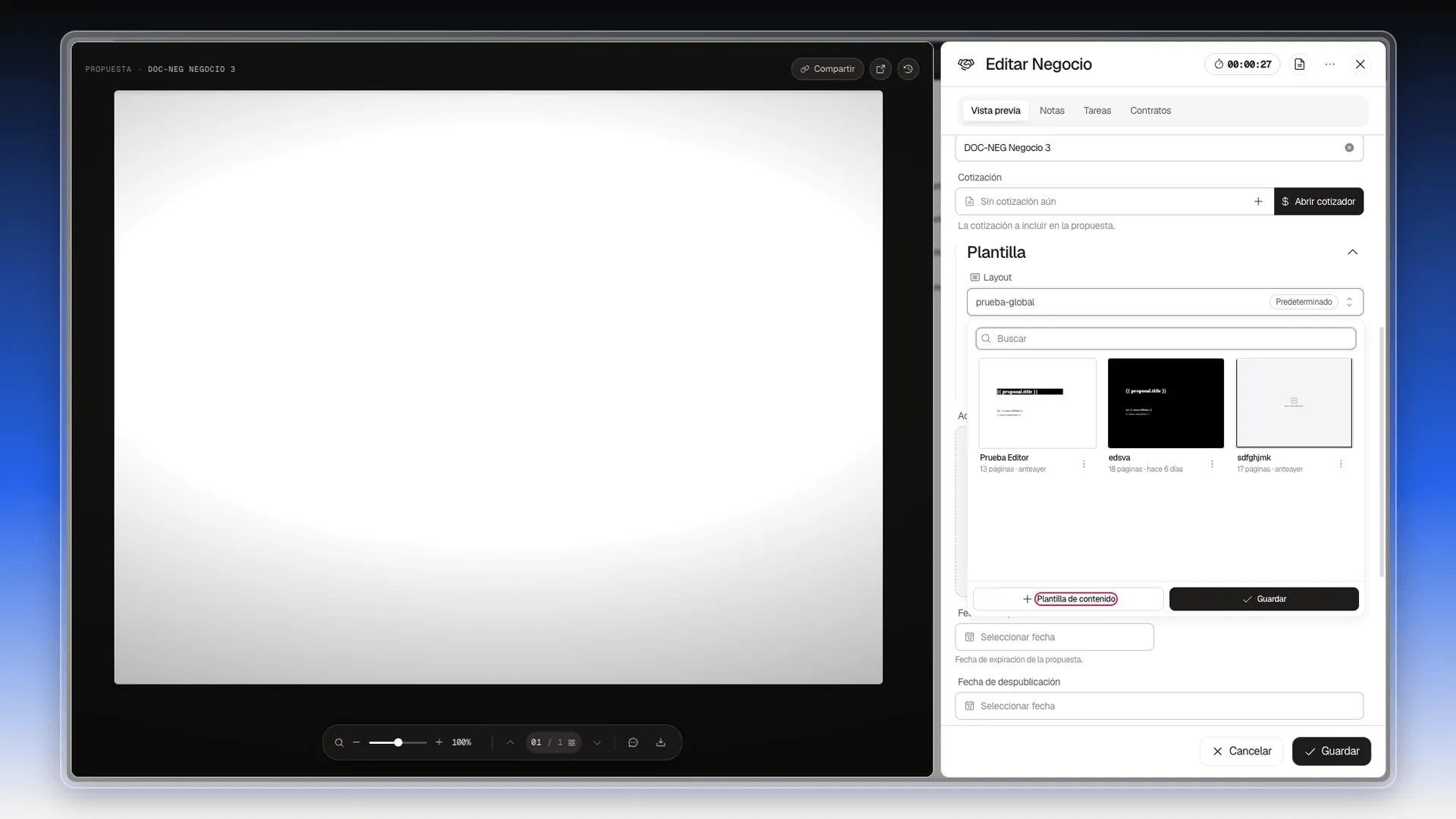1456x819 pixels.
Task: Download the proposal with the download icon
Action: point(661,742)
